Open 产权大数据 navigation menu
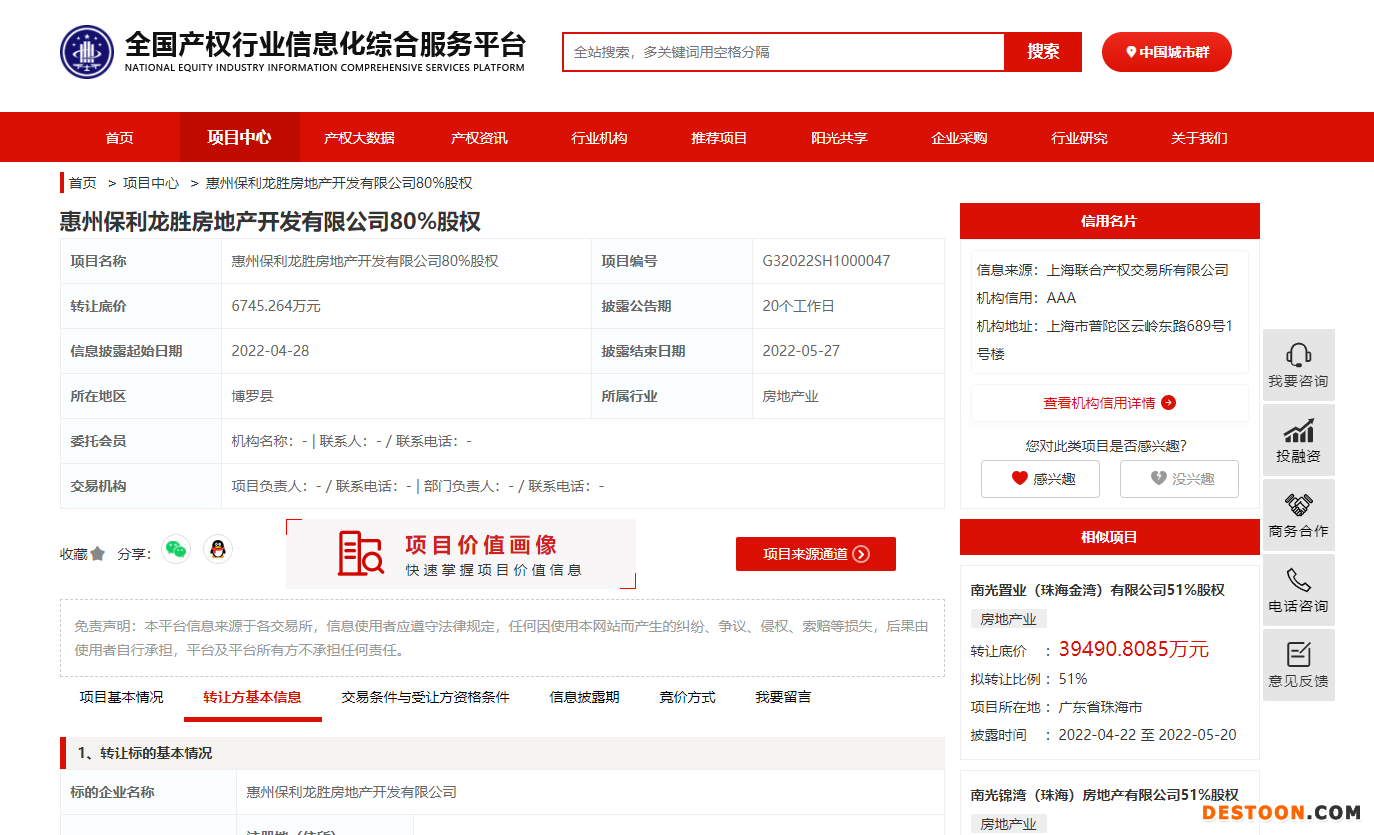Image resolution: width=1374 pixels, height=835 pixels. [x=359, y=138]
